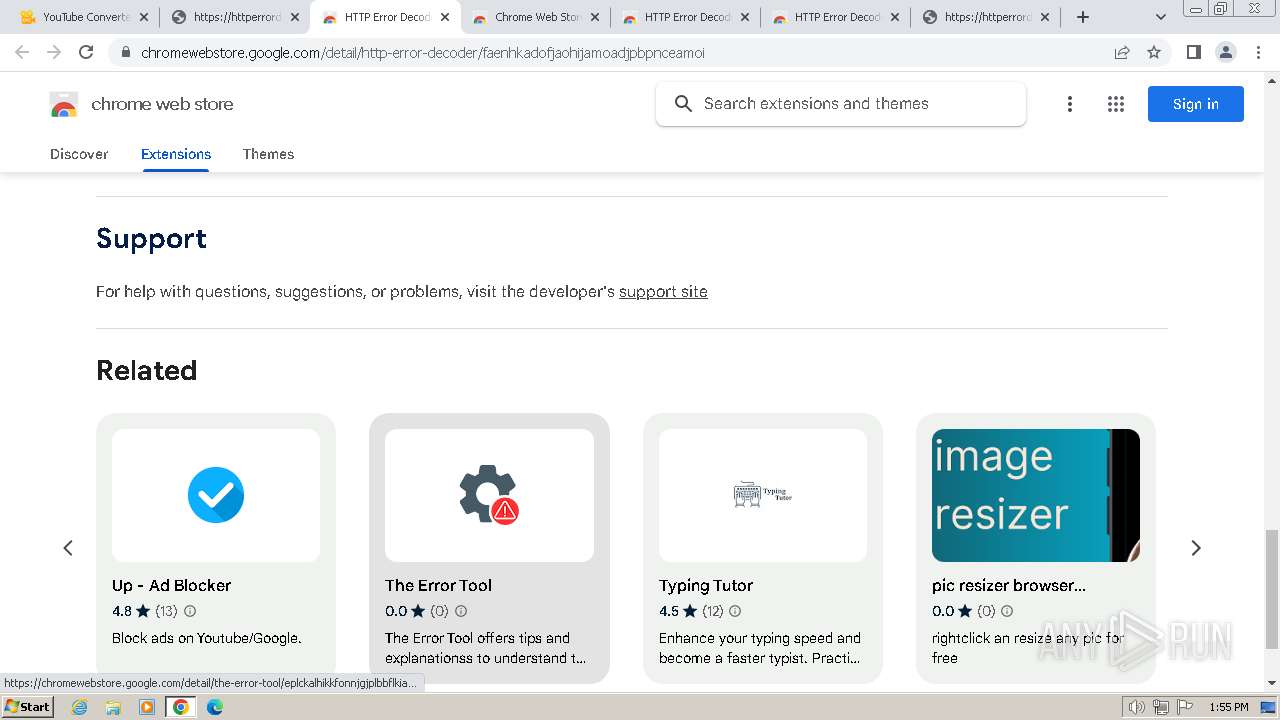Click the share page icon in address bar

1122,52
